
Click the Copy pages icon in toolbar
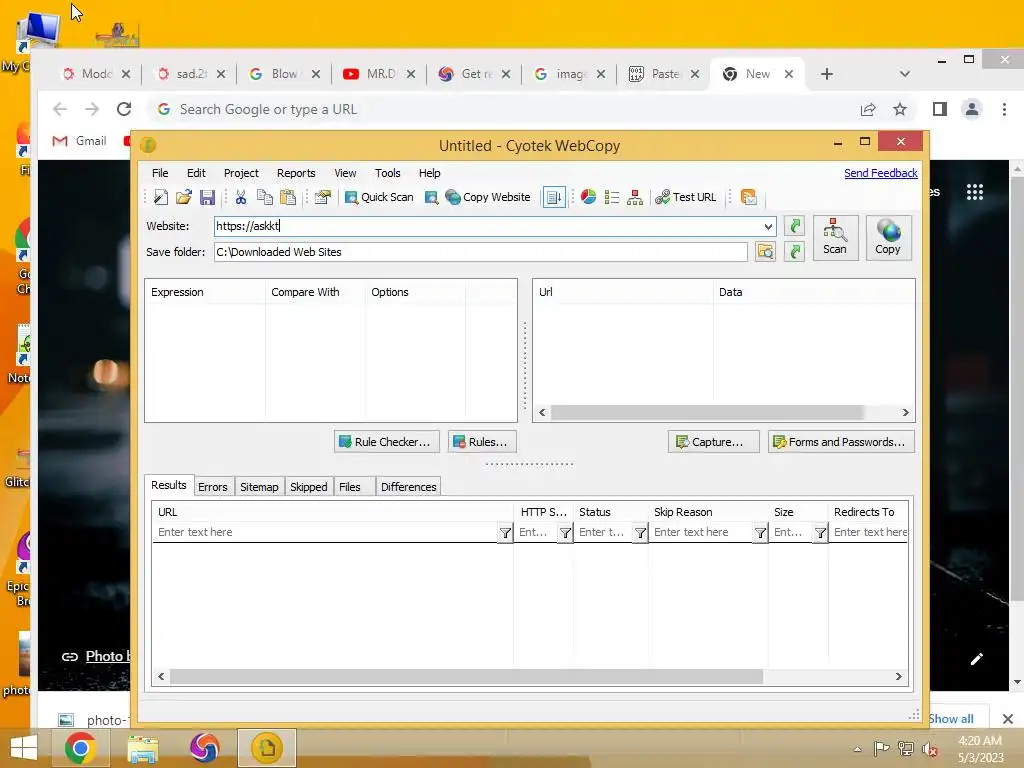pyautogui.click(x=264, y=197)
